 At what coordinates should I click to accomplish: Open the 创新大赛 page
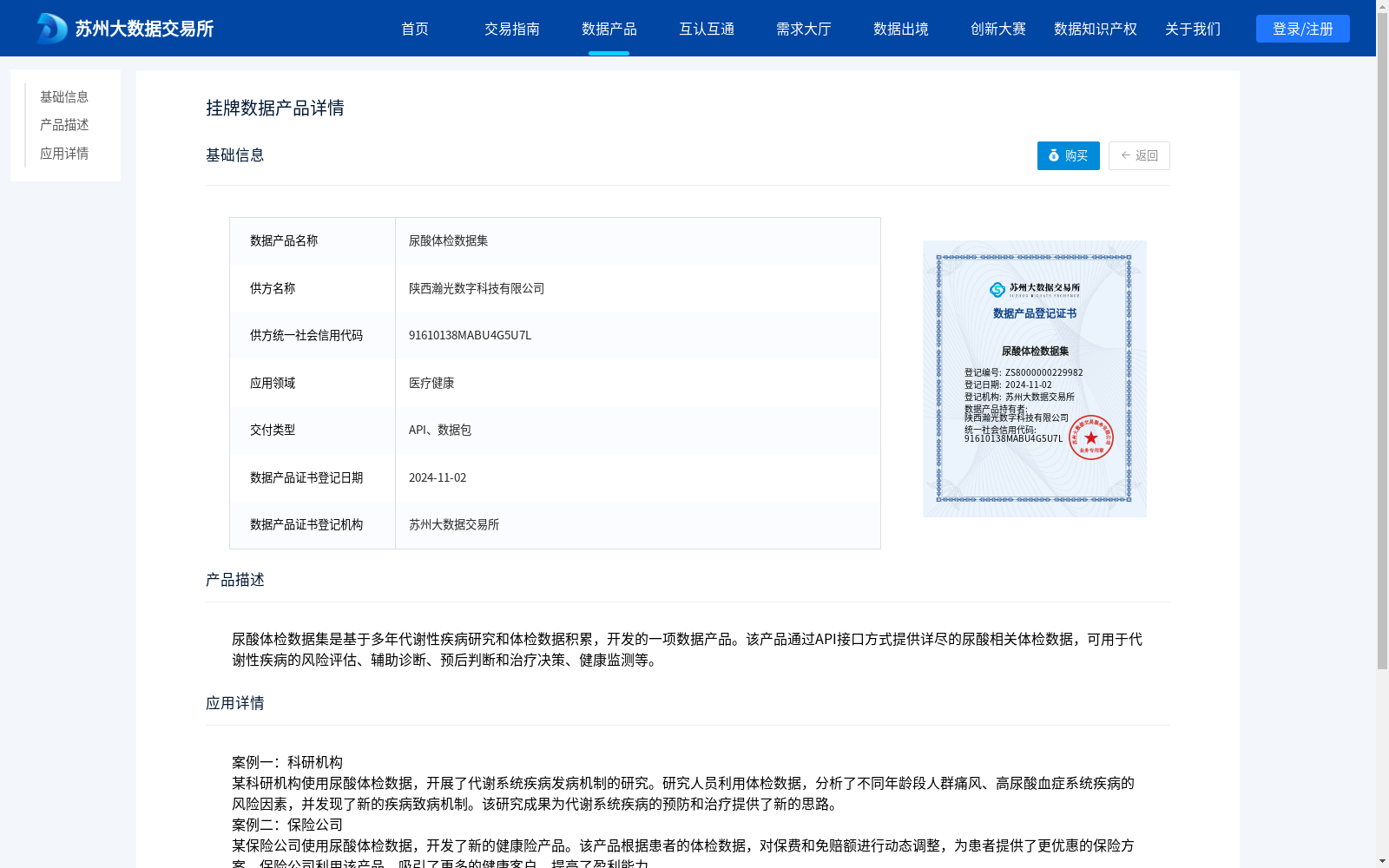point(998,29)
